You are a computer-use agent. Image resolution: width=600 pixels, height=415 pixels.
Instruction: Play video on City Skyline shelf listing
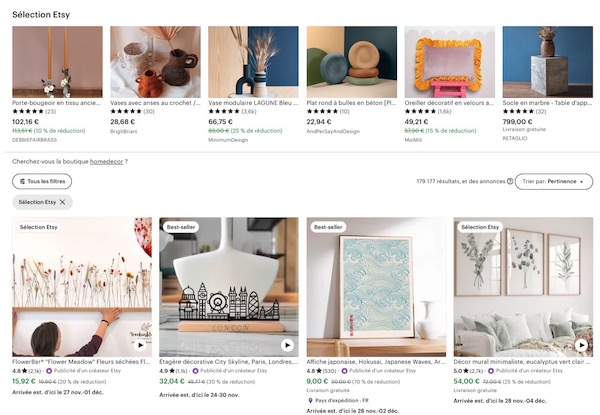(x=287, y=344)
